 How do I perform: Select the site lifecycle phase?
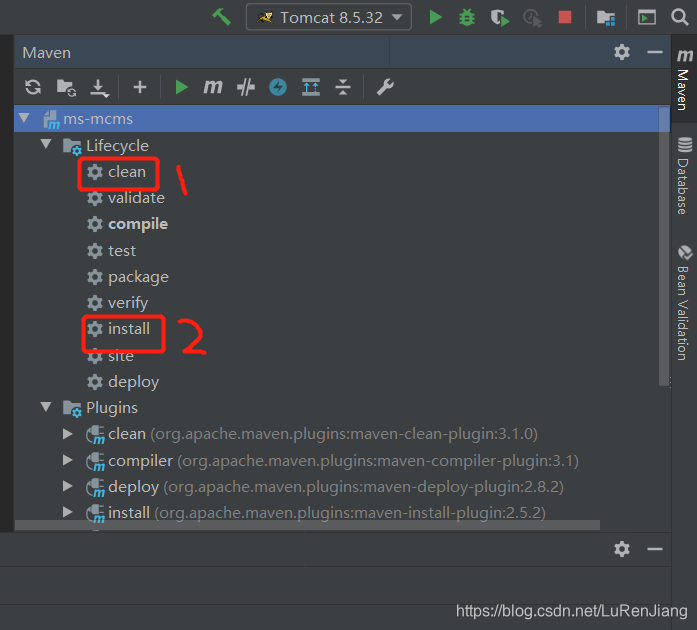[110, 356]
